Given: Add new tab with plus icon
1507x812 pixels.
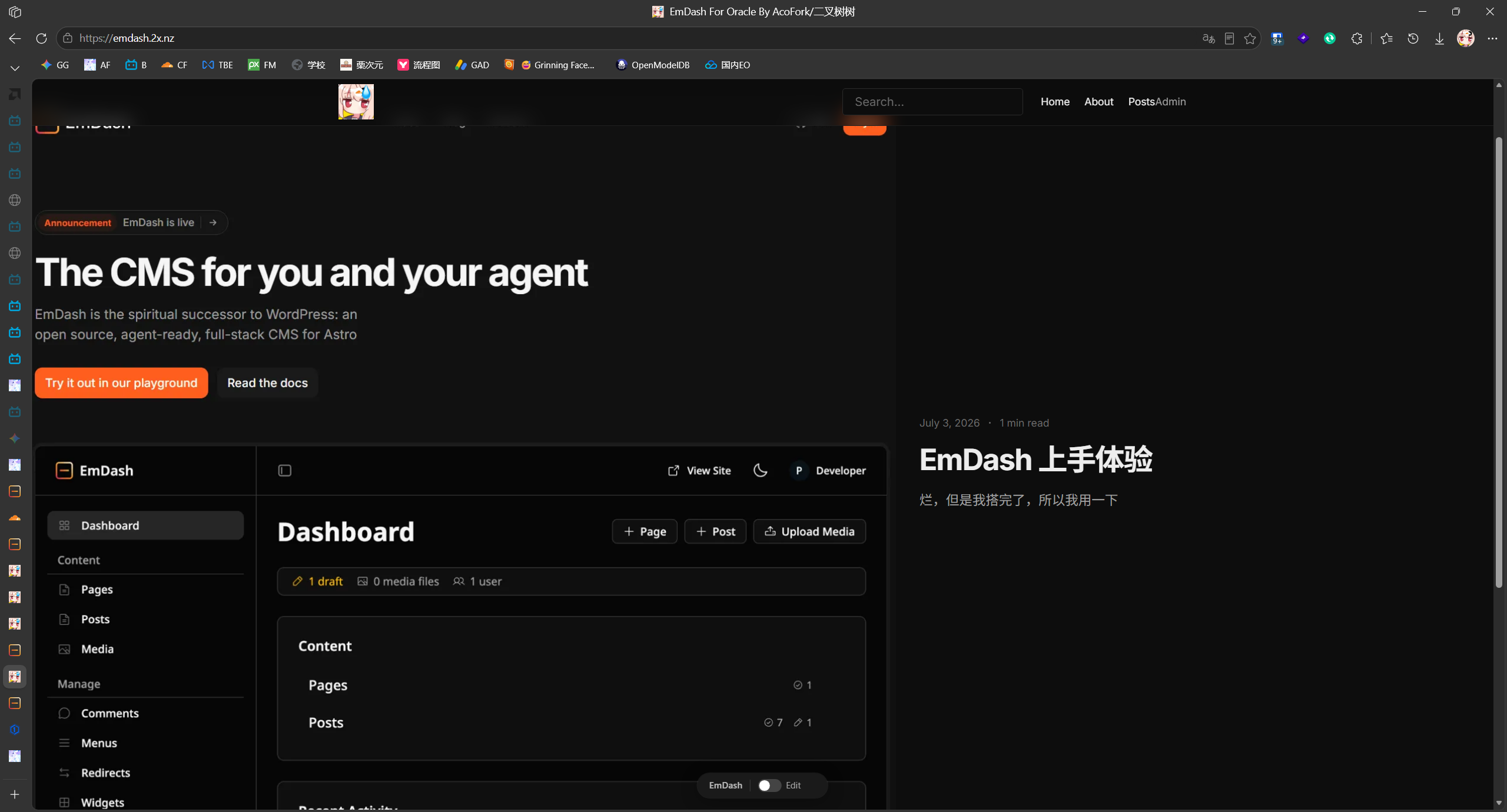Looking at the screenshot, I should coord(15,794).
